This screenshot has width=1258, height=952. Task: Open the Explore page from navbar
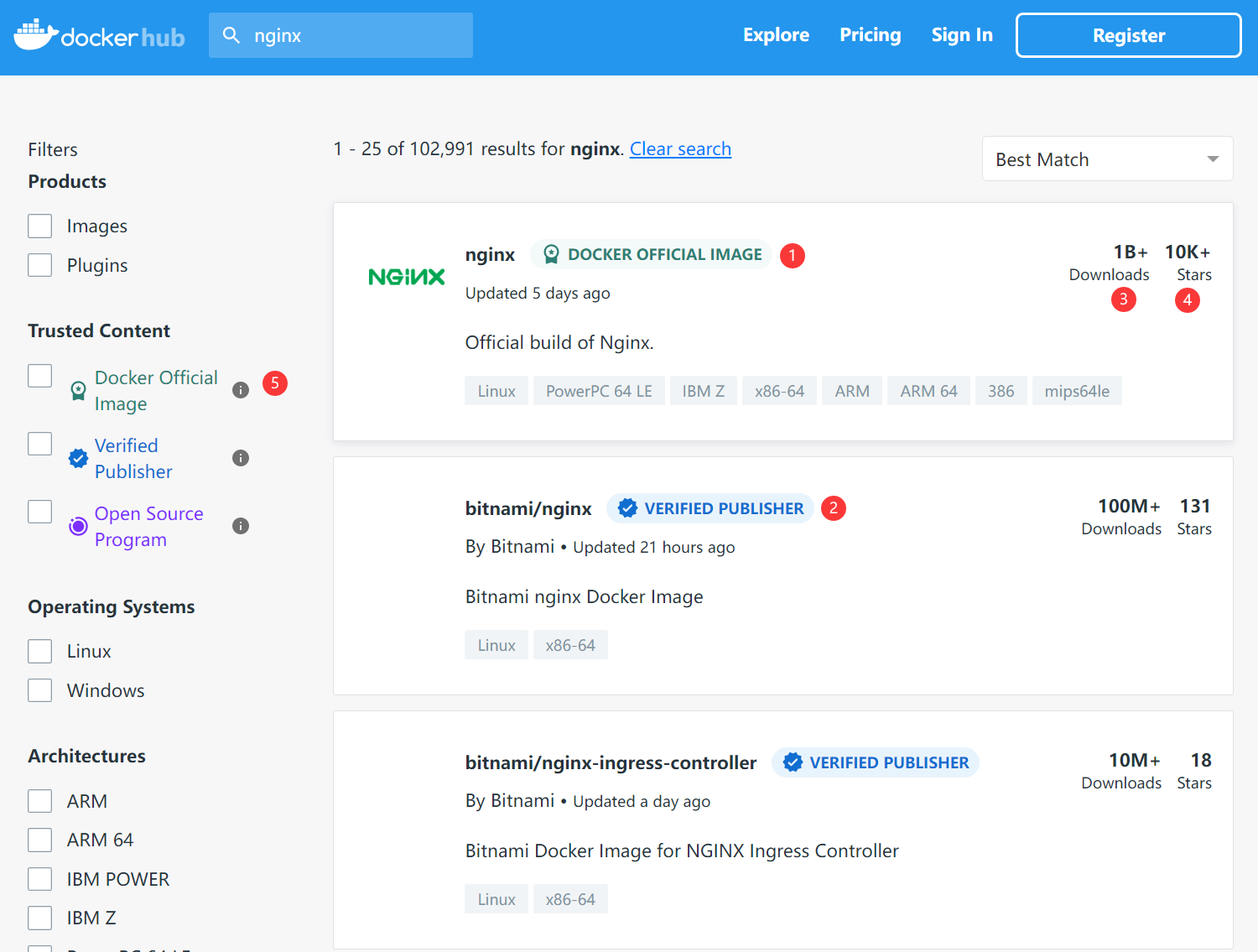776,35
